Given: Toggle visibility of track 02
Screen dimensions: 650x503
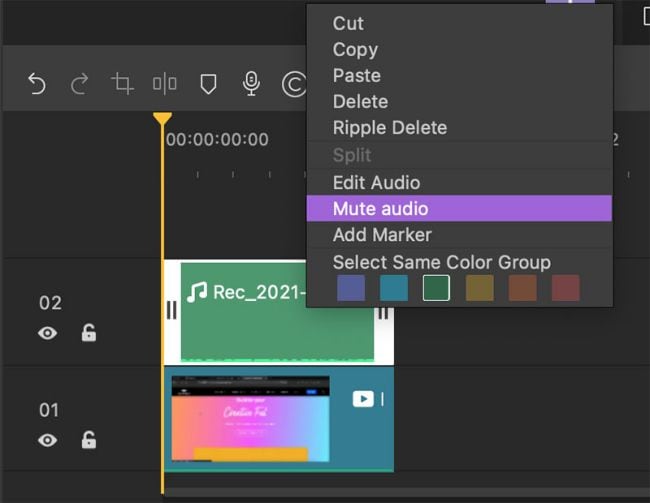Looking at the screenshot, I should click(48, 333).
